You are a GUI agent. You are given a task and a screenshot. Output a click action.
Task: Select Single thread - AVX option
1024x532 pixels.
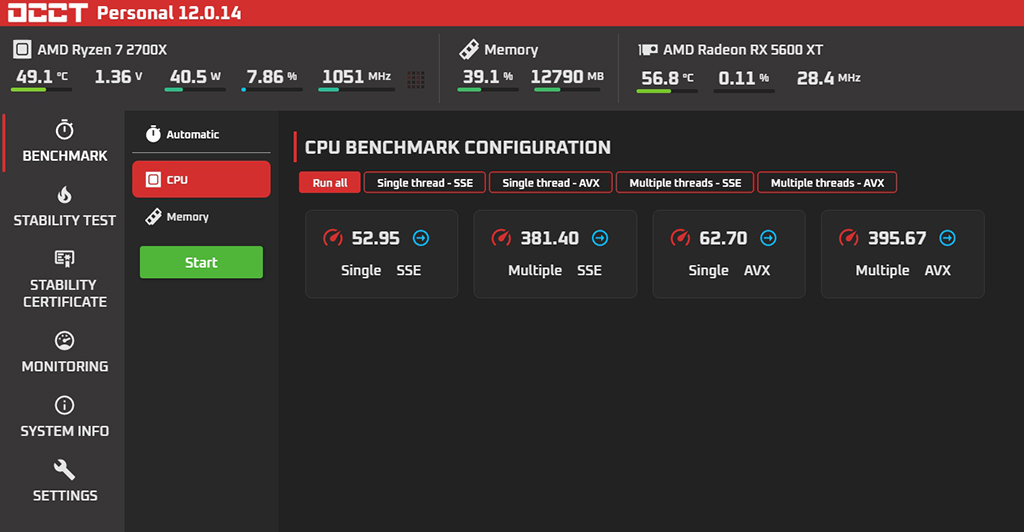(x=550, y=183)
